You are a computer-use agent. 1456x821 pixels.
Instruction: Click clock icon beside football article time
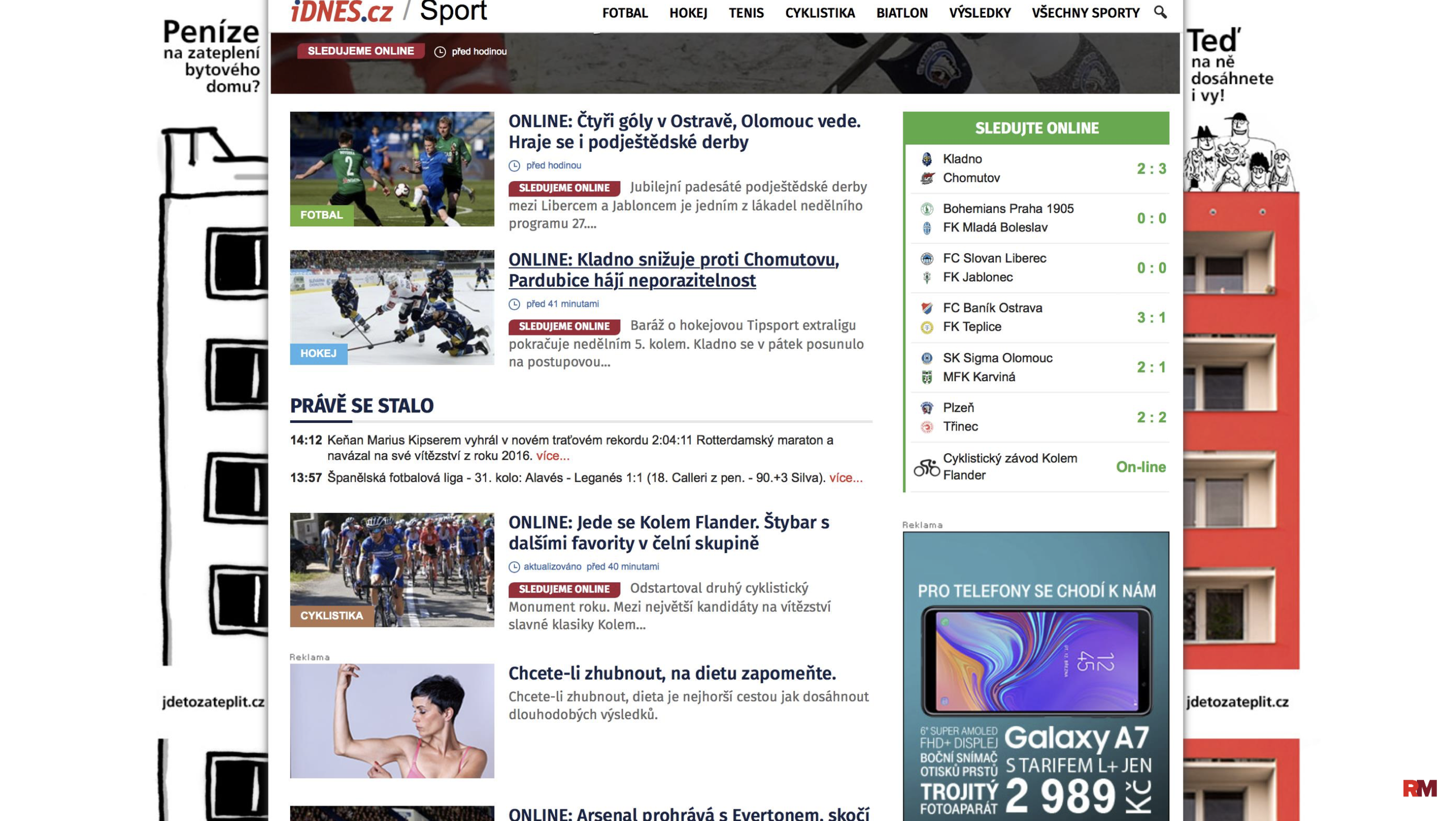[x=514, y=166]
